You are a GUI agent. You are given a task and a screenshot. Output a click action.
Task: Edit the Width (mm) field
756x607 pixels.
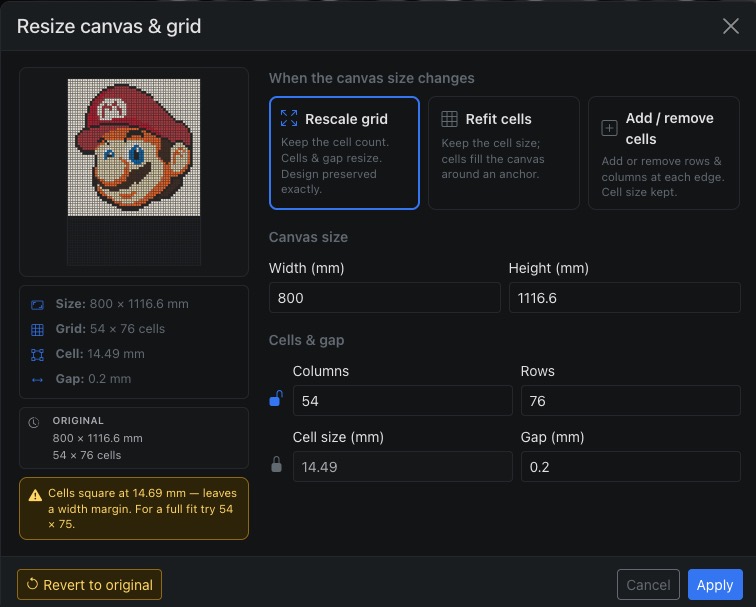tap(385, 297)
